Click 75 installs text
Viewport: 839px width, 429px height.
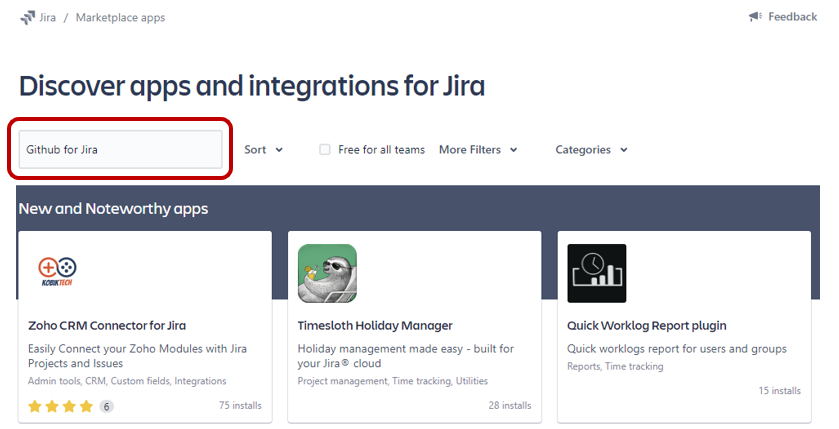click(240, 405)
